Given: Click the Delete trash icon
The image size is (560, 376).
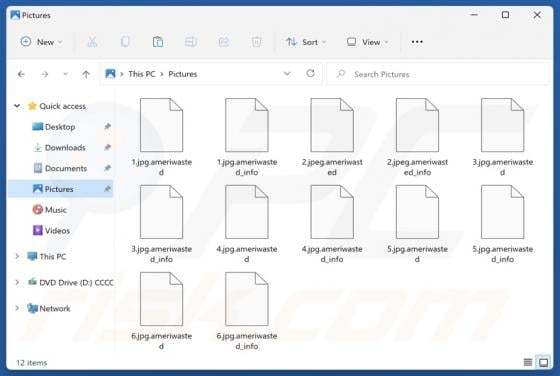Looking at the screenshot, I should [x=256, y=42].
